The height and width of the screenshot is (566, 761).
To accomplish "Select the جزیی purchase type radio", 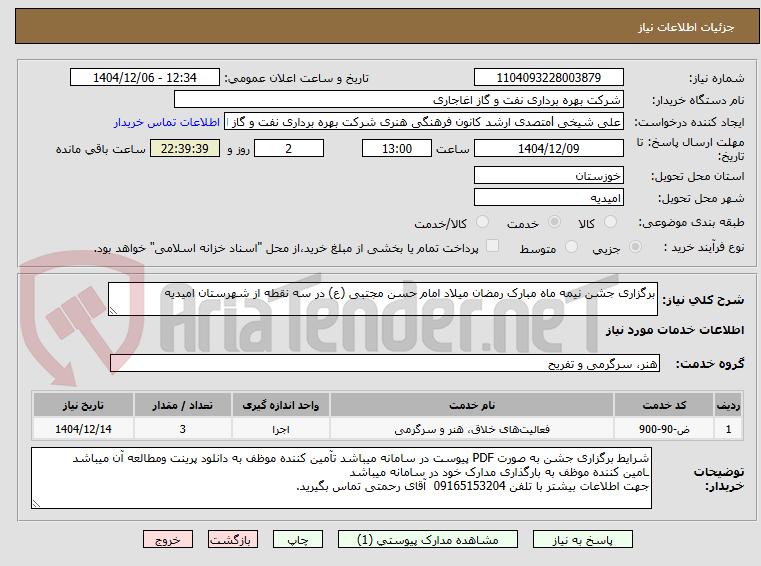I will (x=635, y=247).
